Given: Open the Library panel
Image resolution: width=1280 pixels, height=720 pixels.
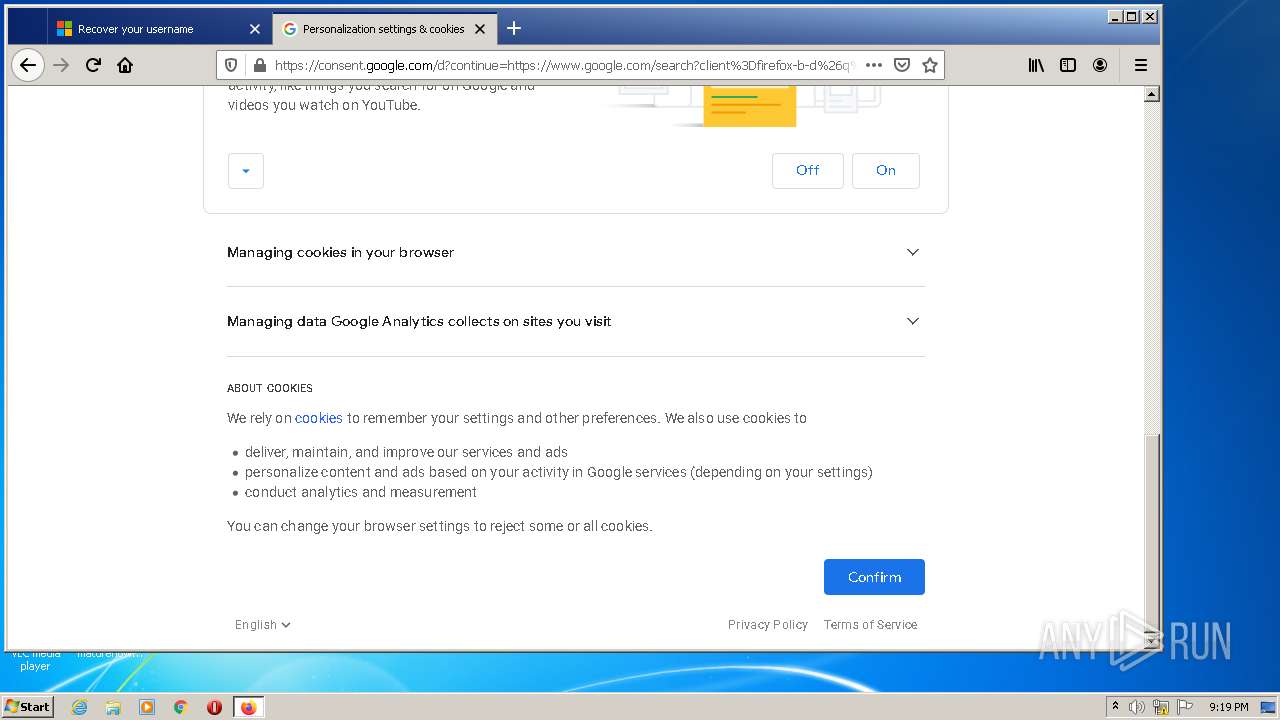Looking at the screenshot, I should [1036, 65].
